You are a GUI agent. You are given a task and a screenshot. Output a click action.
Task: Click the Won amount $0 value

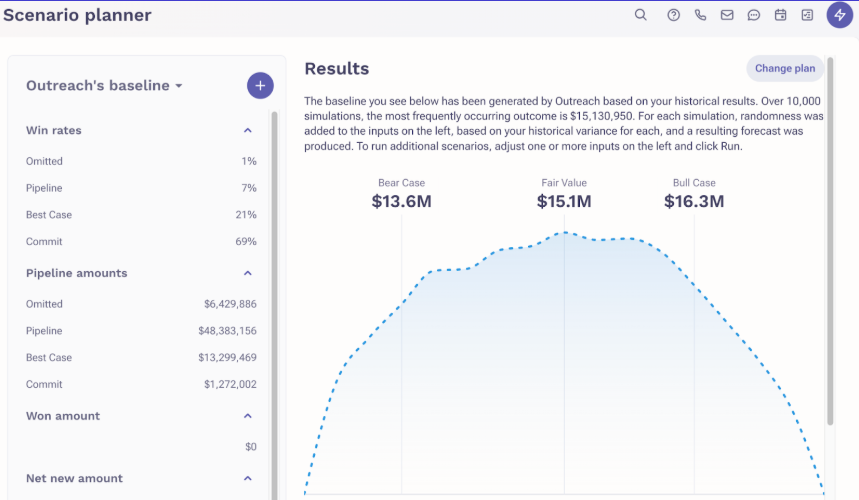point(250,447)
